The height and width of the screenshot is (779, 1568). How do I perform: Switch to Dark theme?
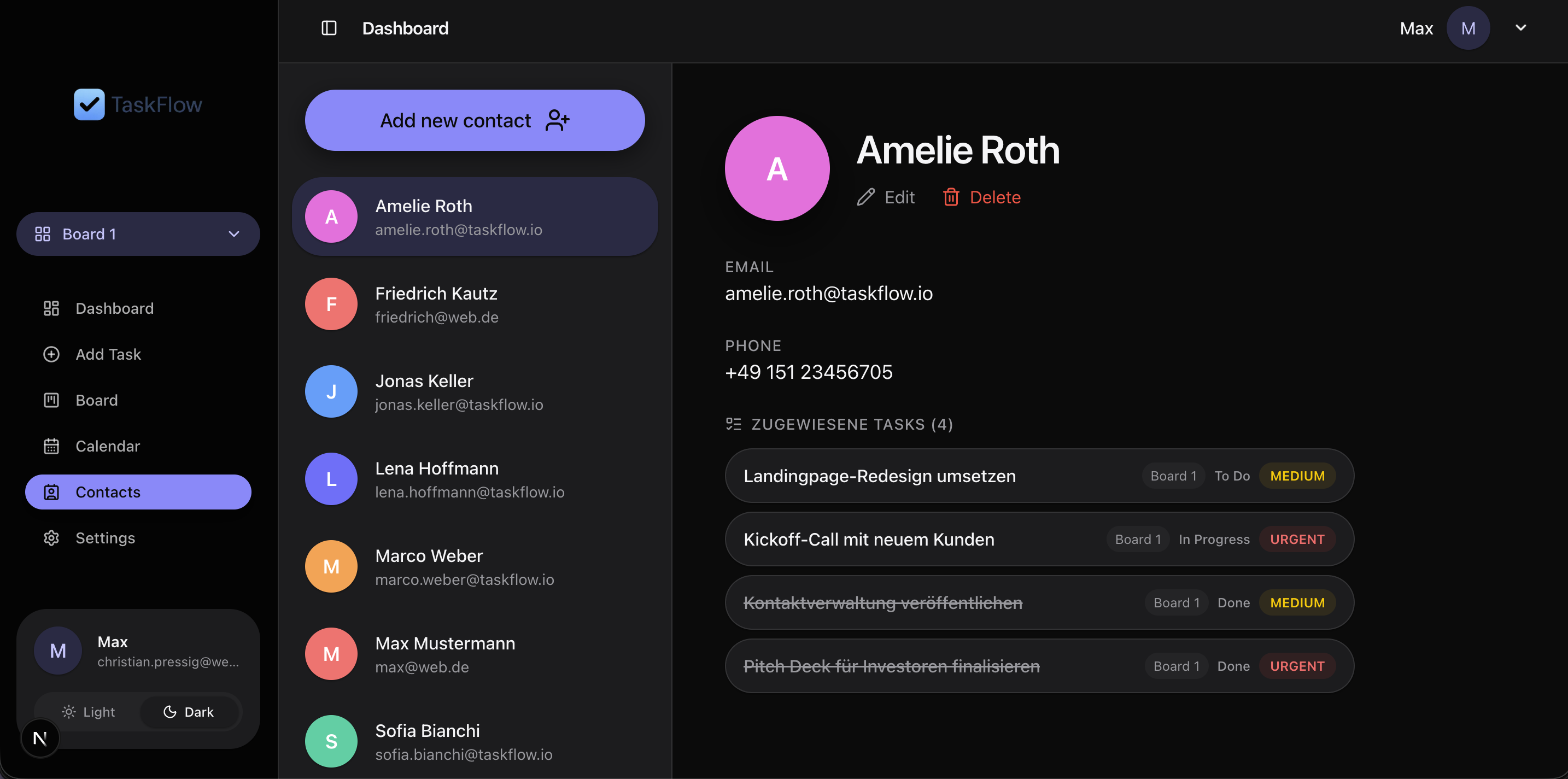click(189, 711)
